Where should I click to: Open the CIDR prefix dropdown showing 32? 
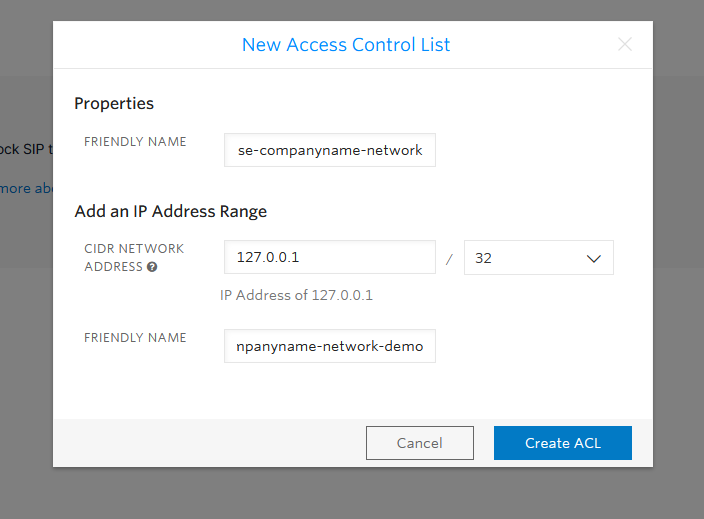pos(539,258)
